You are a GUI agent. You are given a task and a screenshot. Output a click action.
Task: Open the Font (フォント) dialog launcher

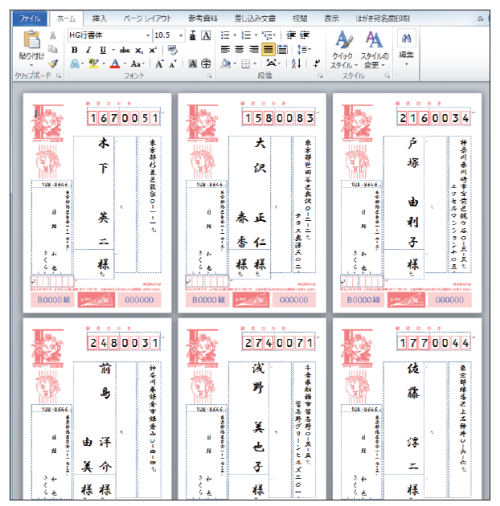point(209,76)
